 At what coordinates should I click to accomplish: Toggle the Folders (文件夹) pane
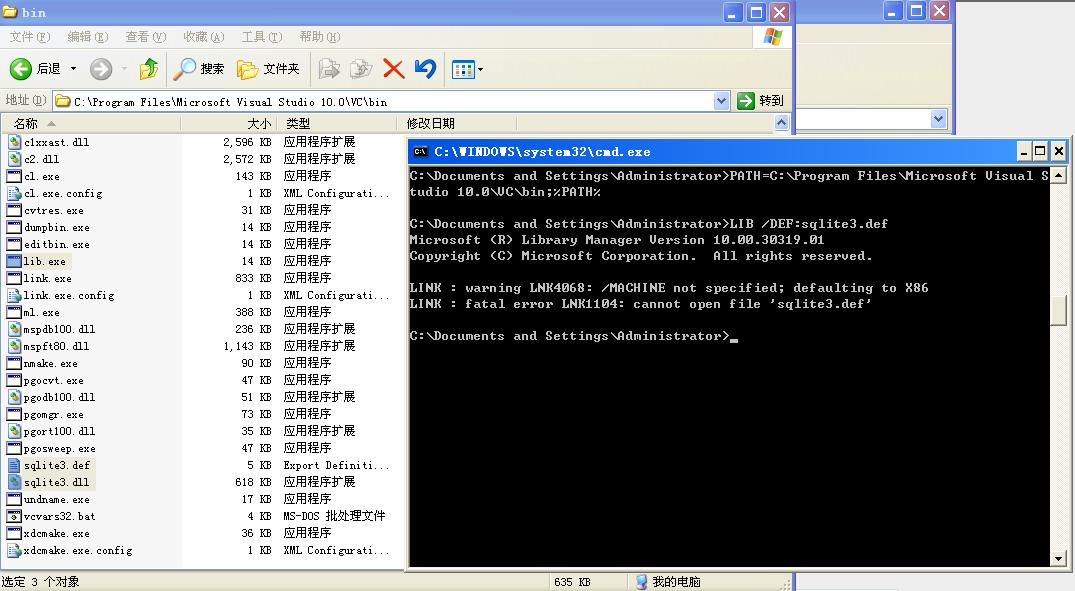(x=268, y=69)
